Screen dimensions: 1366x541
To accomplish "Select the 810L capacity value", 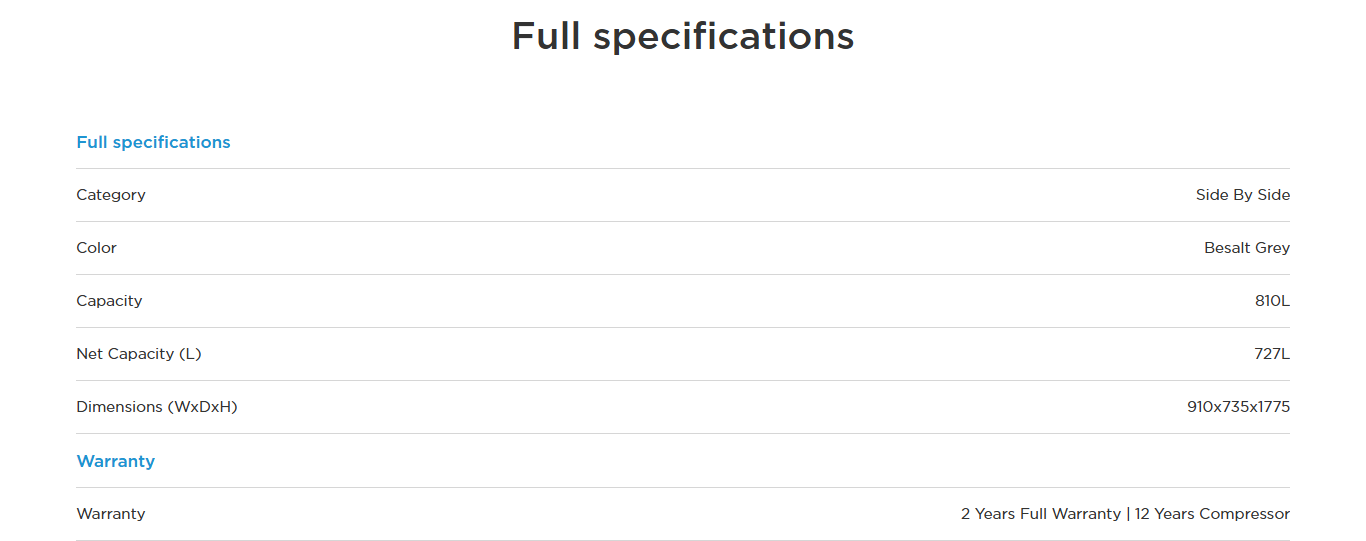I will (1272, 301).
